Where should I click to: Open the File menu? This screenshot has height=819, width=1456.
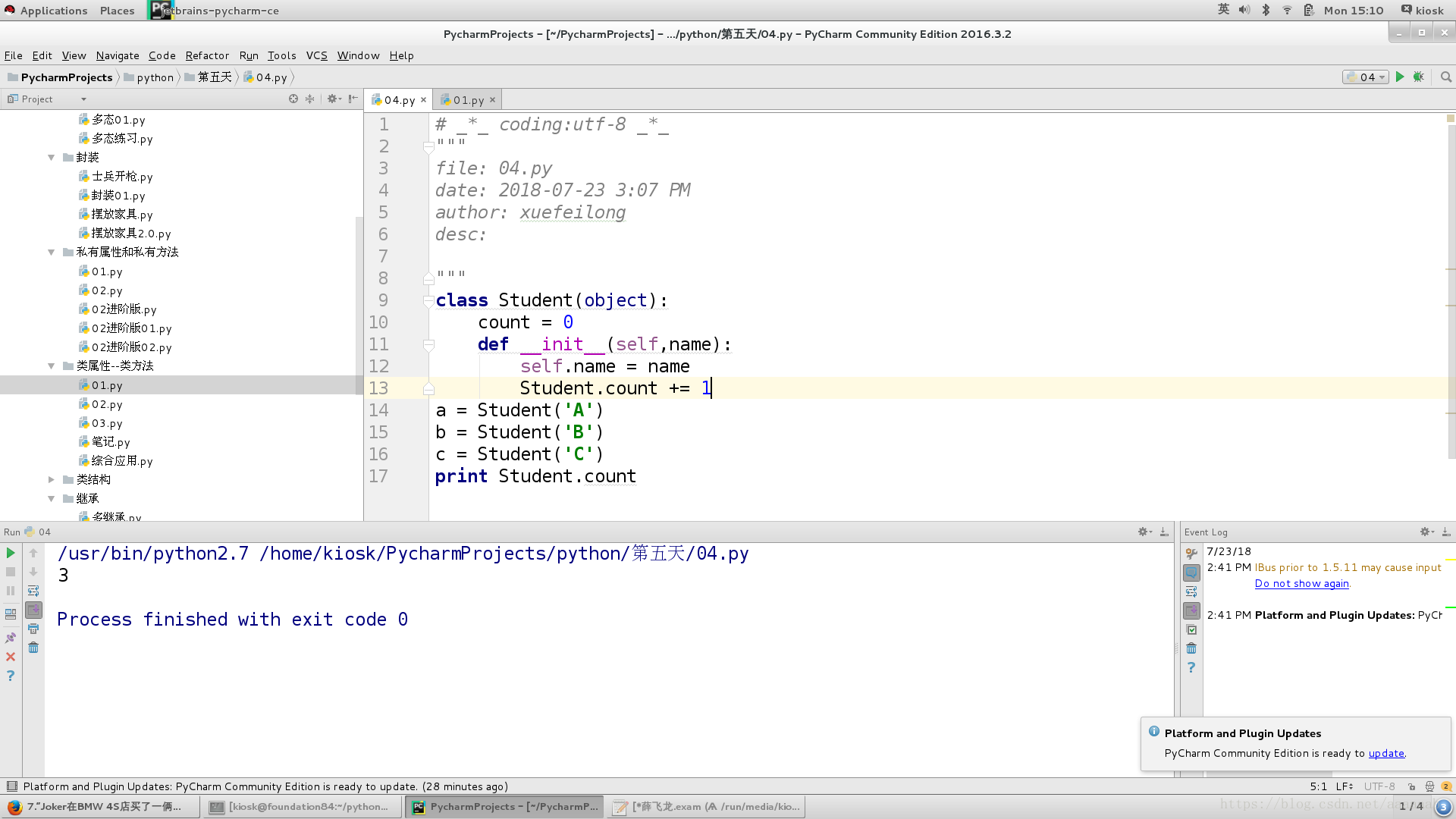[x=13, y=55]
